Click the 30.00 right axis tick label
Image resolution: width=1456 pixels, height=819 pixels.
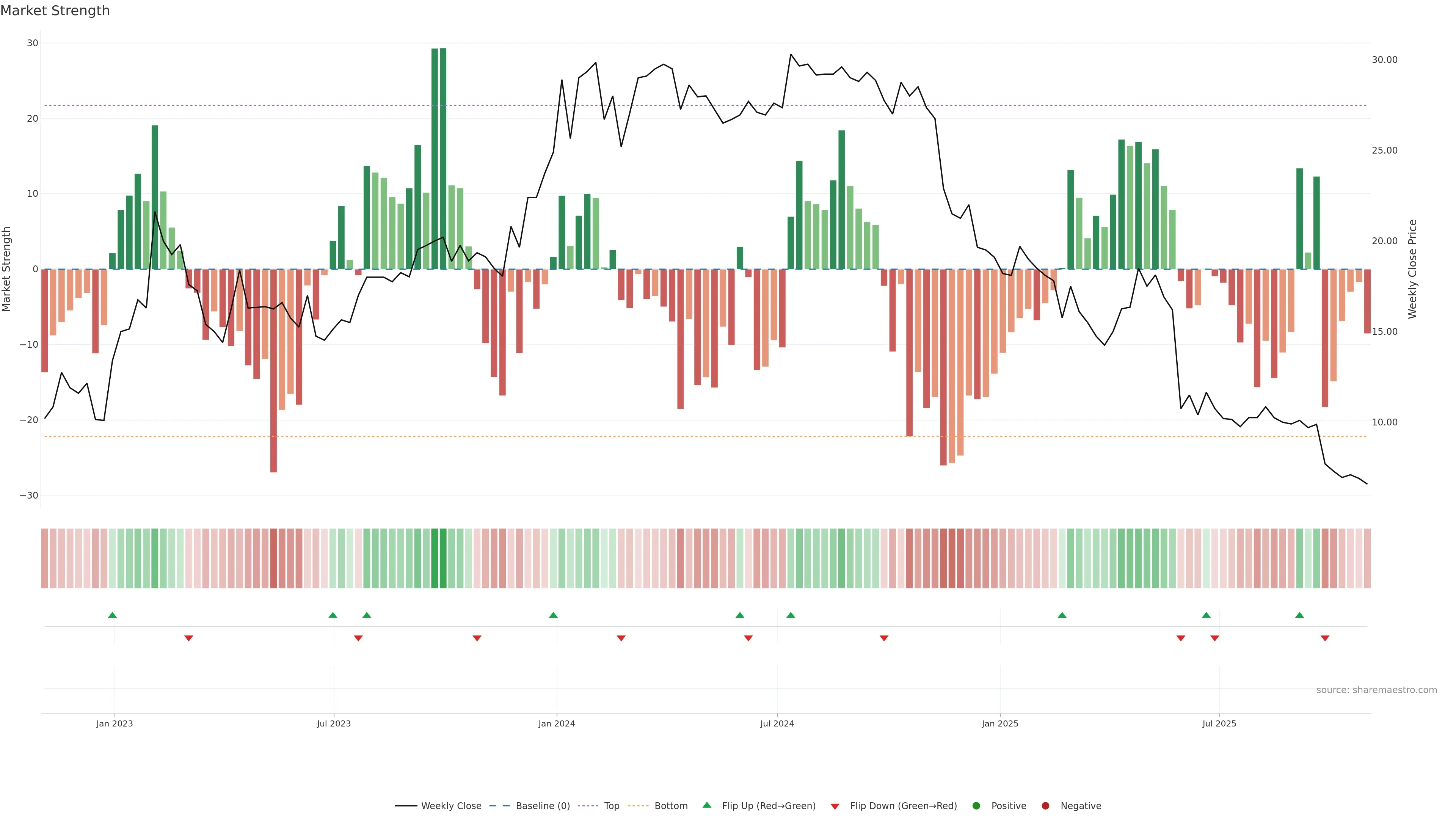coord(1384,60)
